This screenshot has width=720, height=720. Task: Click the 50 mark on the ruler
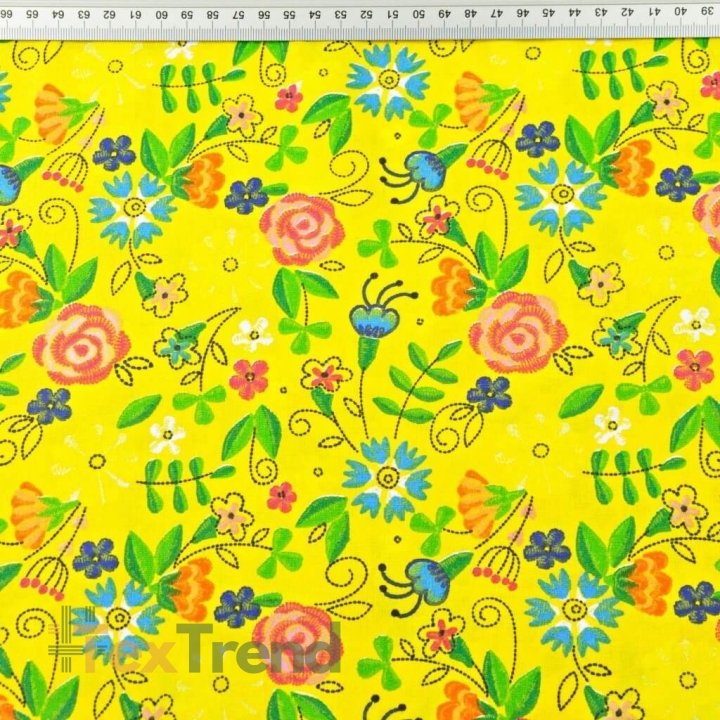(x=418, y=13)
